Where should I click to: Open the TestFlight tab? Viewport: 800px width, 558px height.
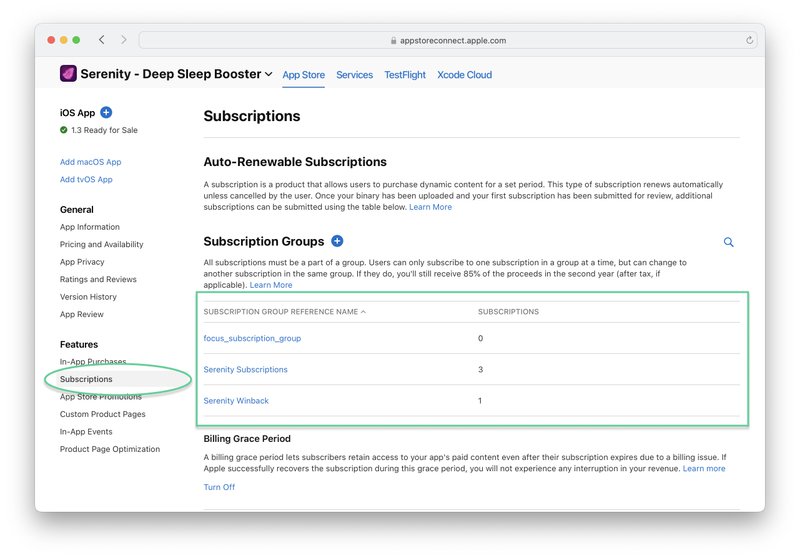(x=405, y=75)
